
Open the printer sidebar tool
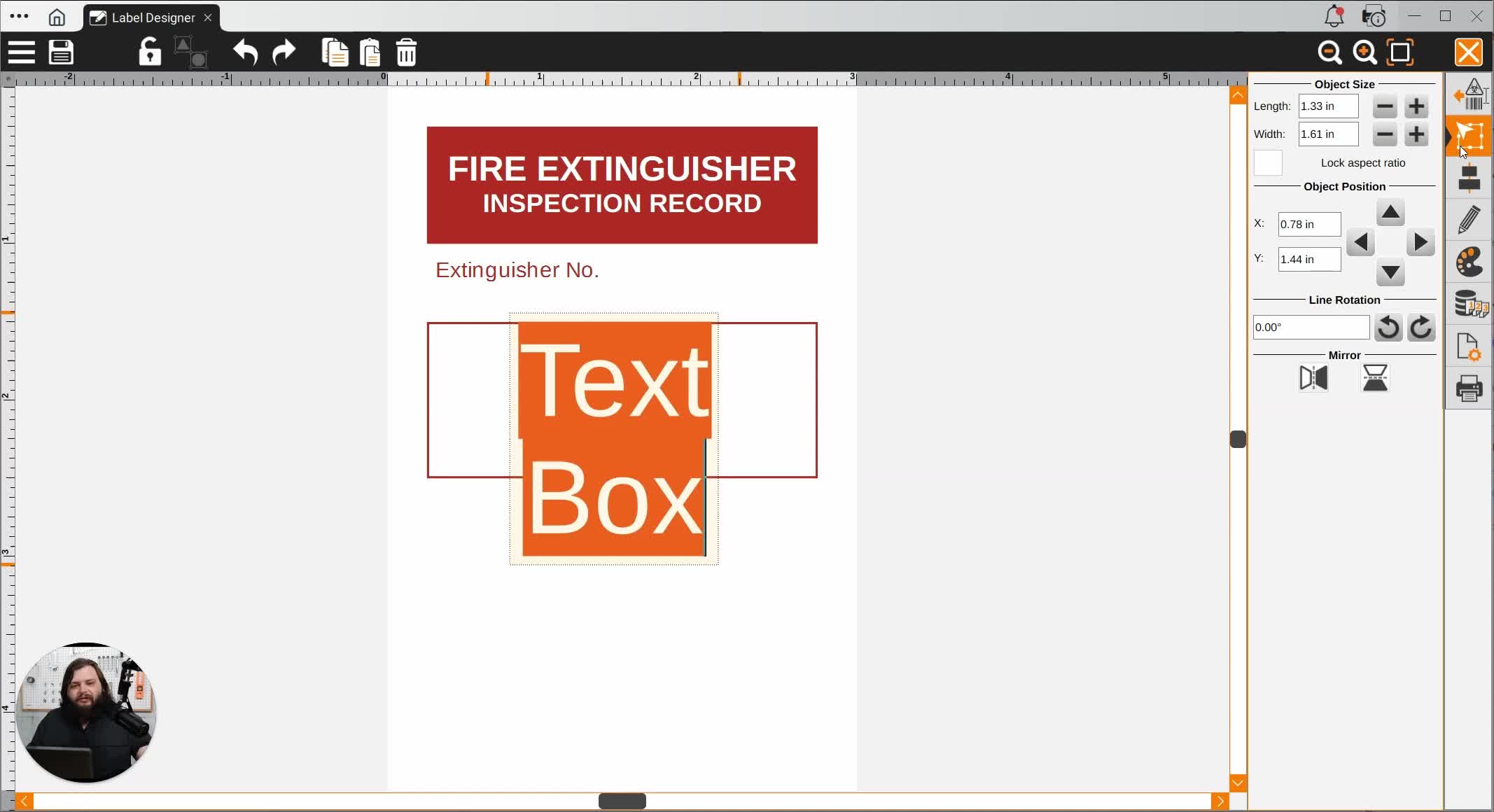1469,388
